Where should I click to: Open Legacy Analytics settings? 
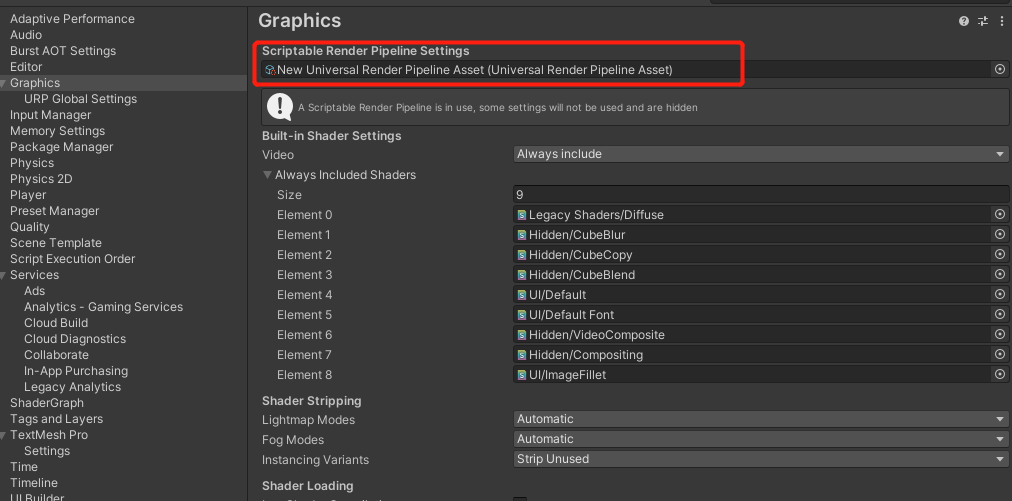pos(72,387)
